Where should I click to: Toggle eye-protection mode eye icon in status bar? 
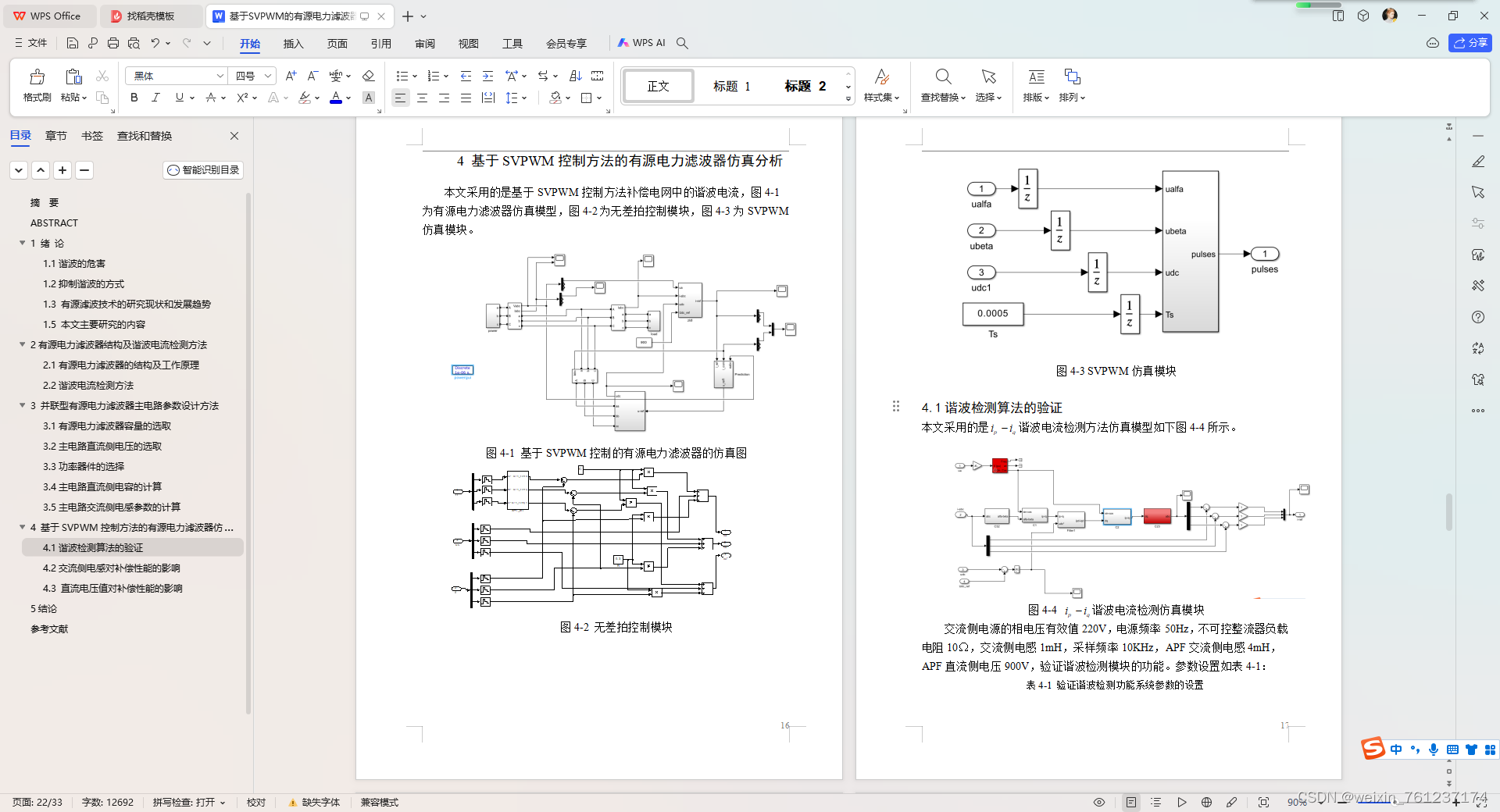click(1099, 802)
